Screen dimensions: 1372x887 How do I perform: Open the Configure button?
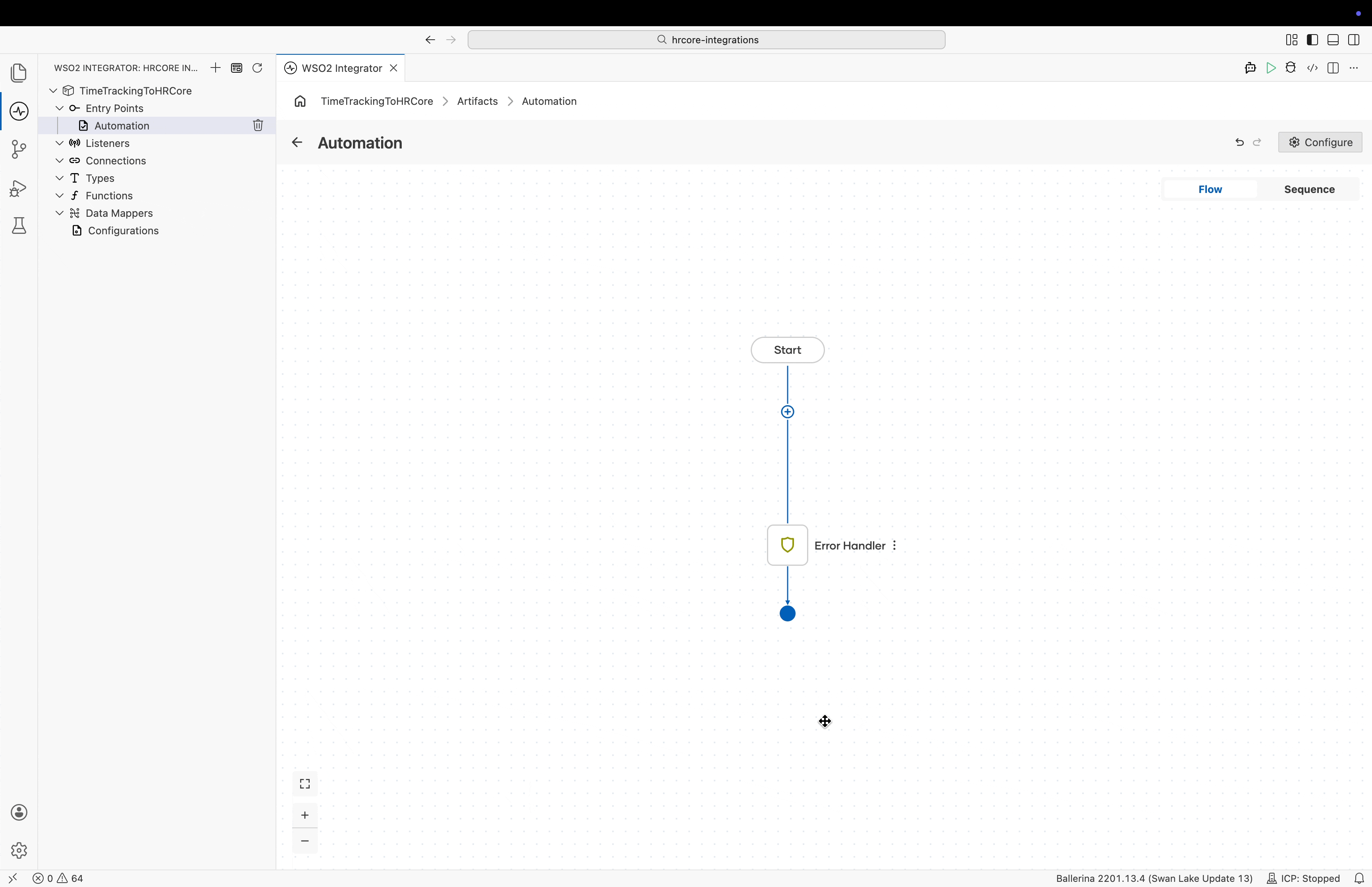pyautogui.click(x=1320, y=142)
